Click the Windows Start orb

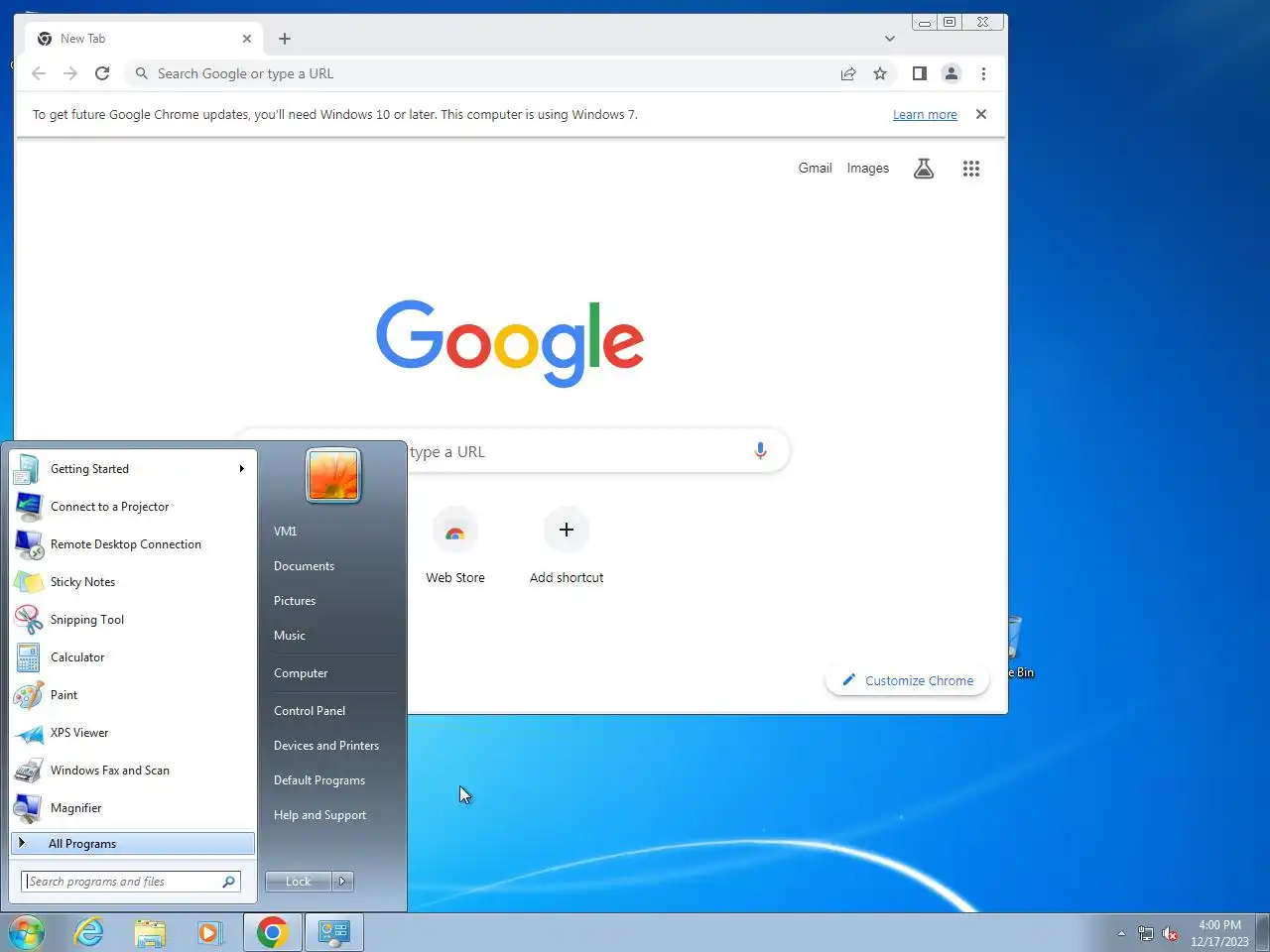27,932
